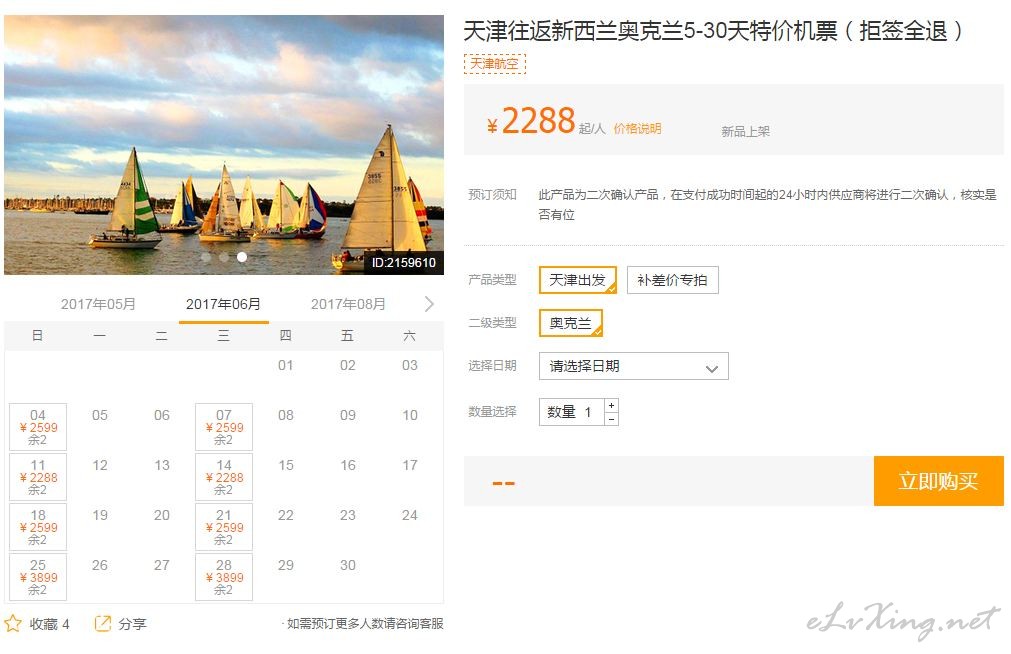
Task: Select June 07 priced ¥2599
Action: tap(224, 427)
